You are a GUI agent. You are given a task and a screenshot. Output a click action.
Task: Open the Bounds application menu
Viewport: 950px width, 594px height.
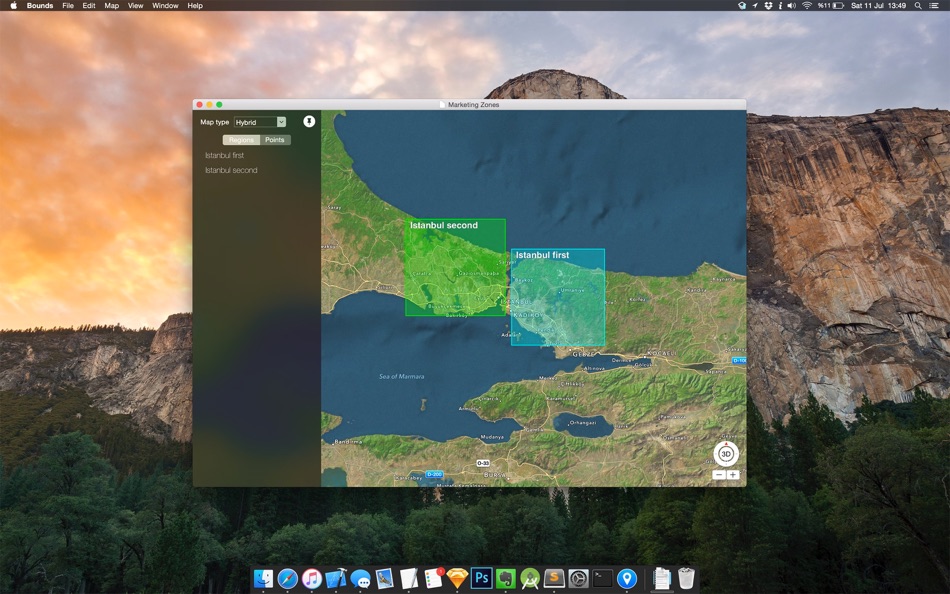pyautogui.click(x=40, y=5)
